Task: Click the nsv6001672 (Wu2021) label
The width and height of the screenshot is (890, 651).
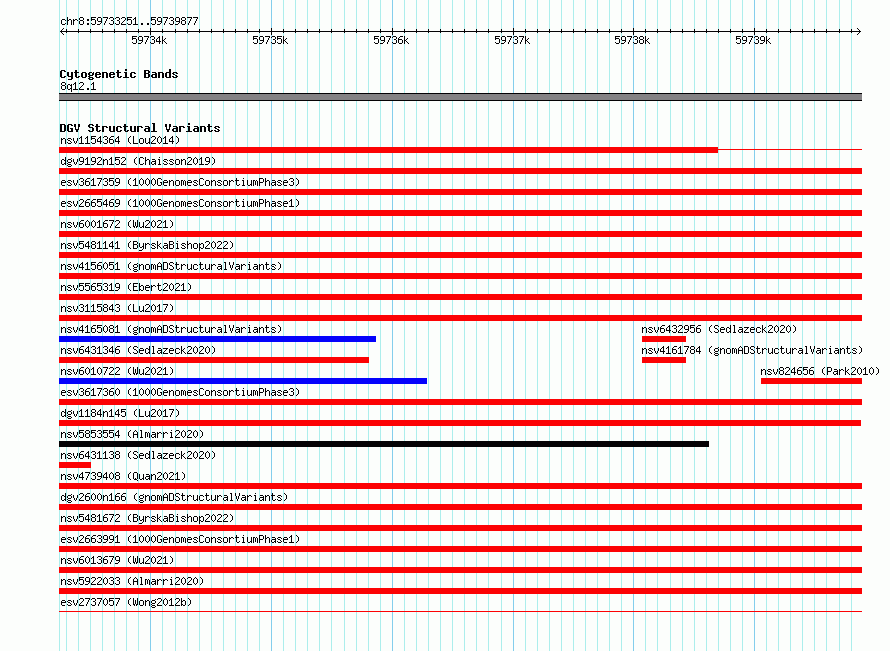Action: coord(117,224)
